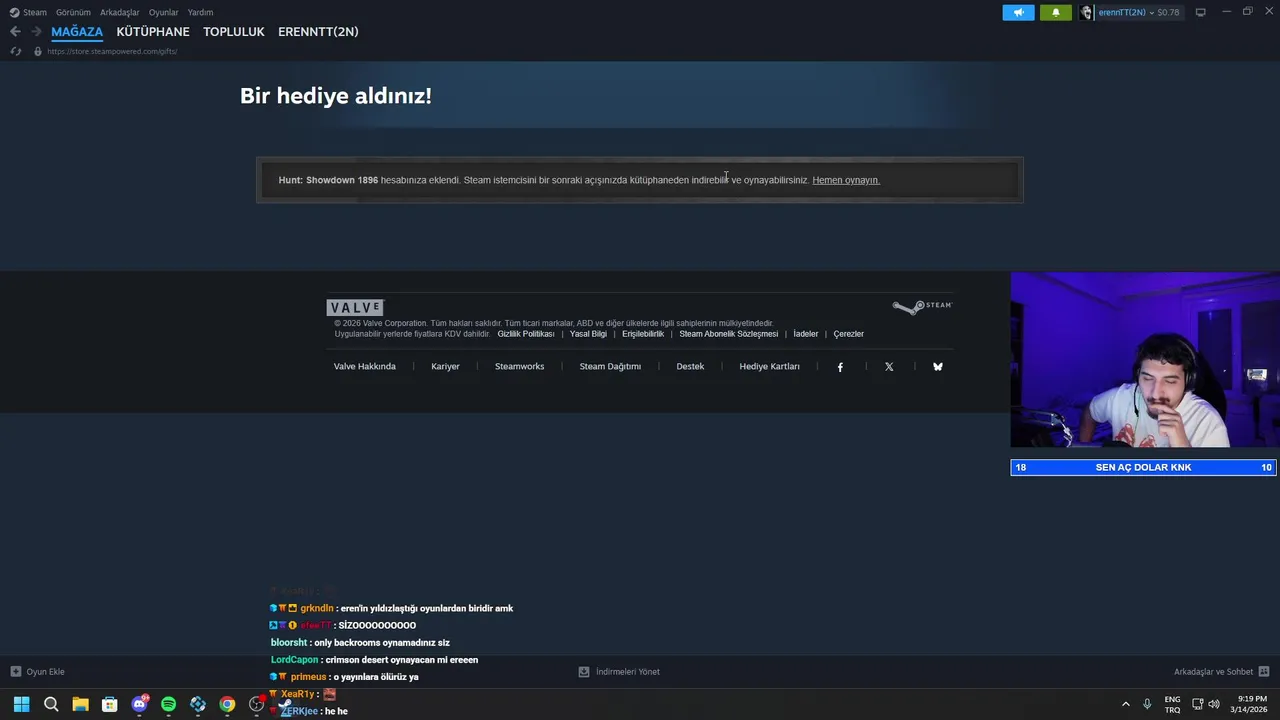Minimize the Steam window
This screenshot has width=1280, height=720.
(1226, 12)
